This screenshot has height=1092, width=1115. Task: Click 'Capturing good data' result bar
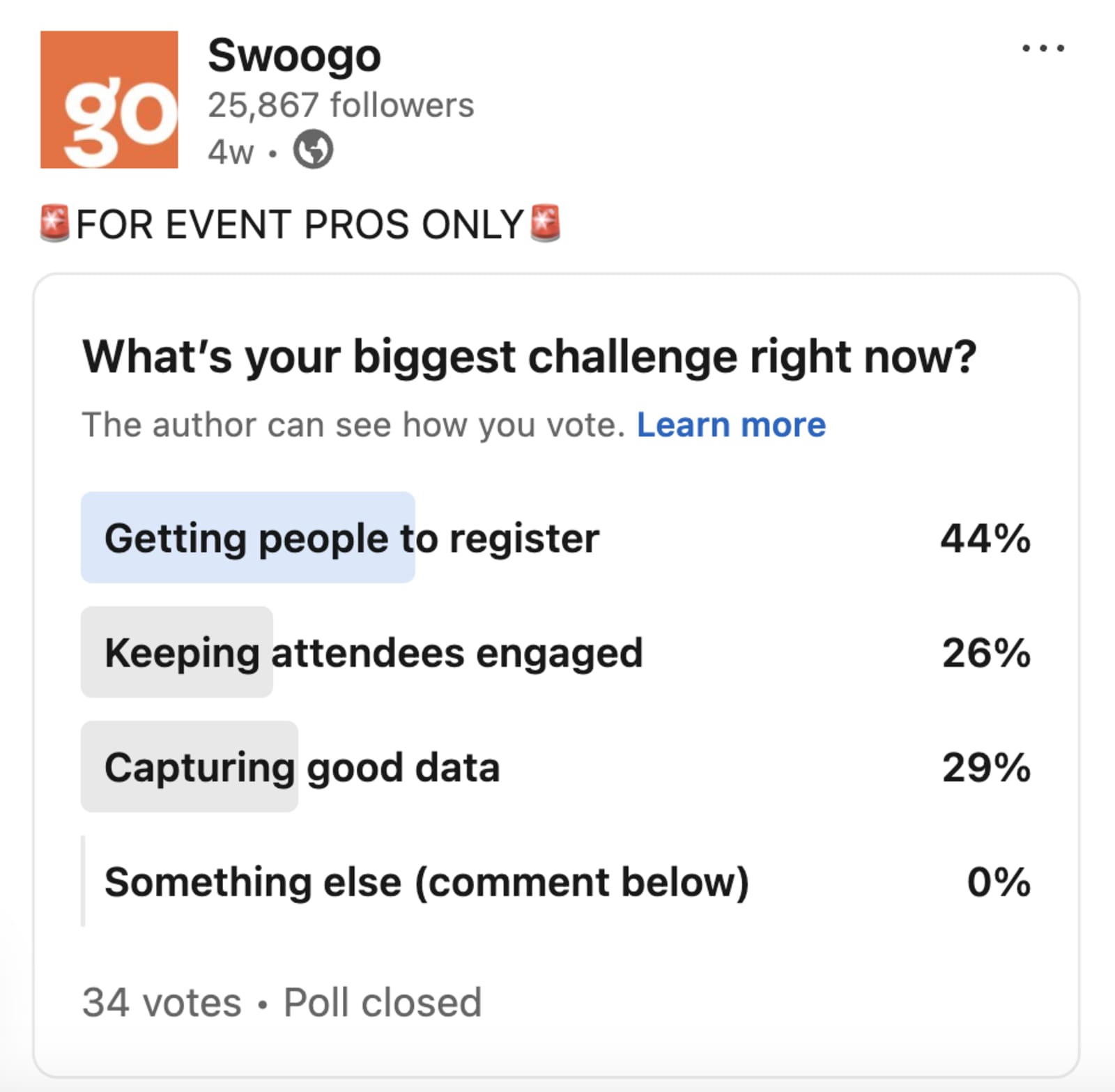tap(302, 767)
